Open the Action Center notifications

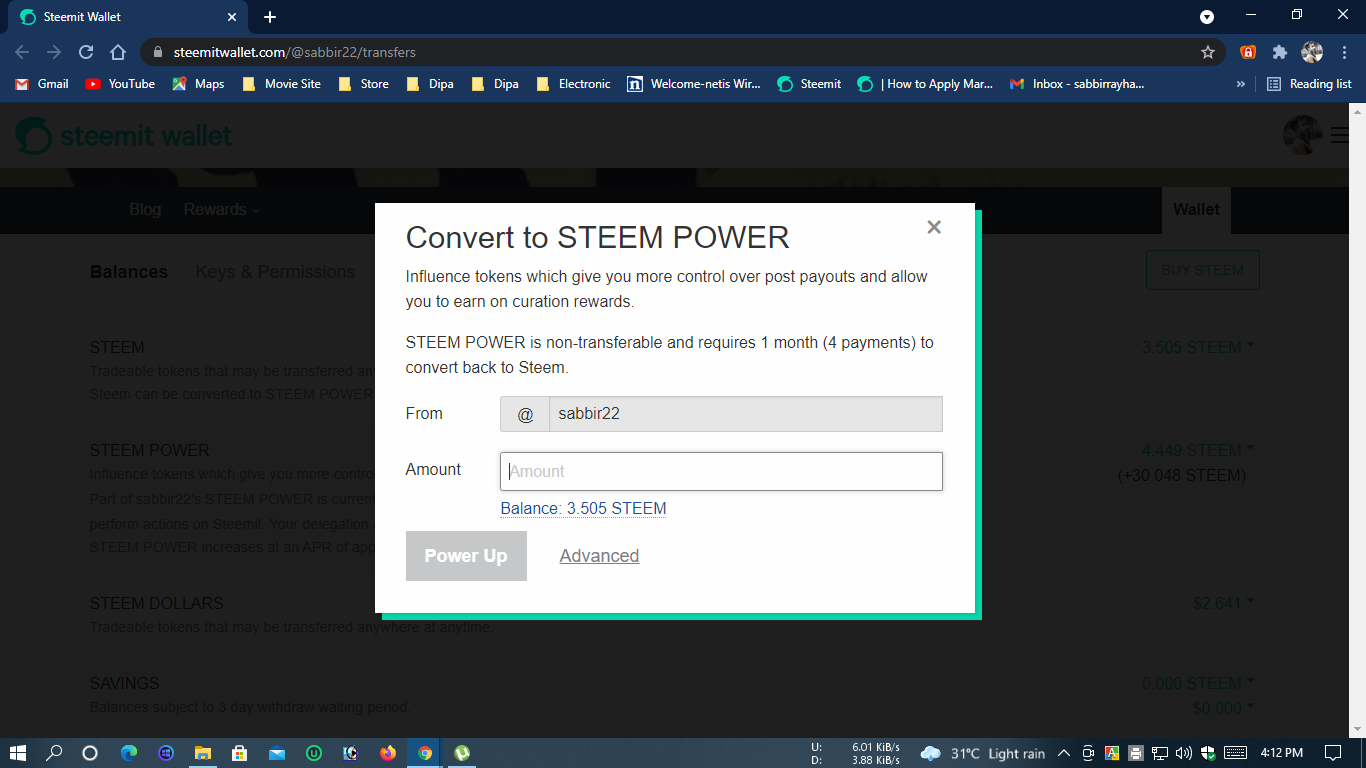point(1333,753)
